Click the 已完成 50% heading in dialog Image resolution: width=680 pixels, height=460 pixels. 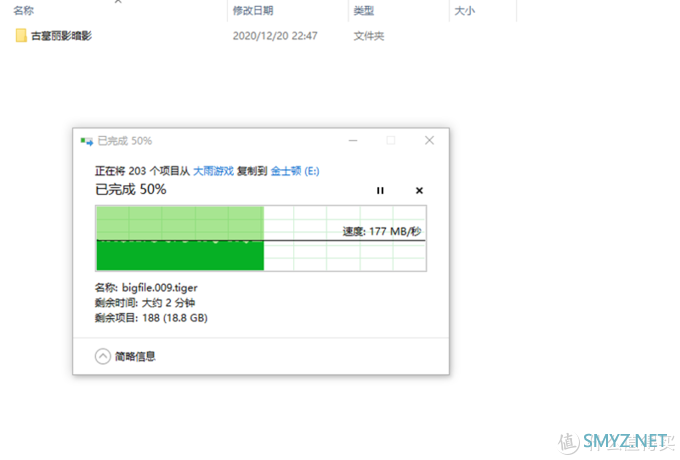pyautogui.click(x=131, y=189)
